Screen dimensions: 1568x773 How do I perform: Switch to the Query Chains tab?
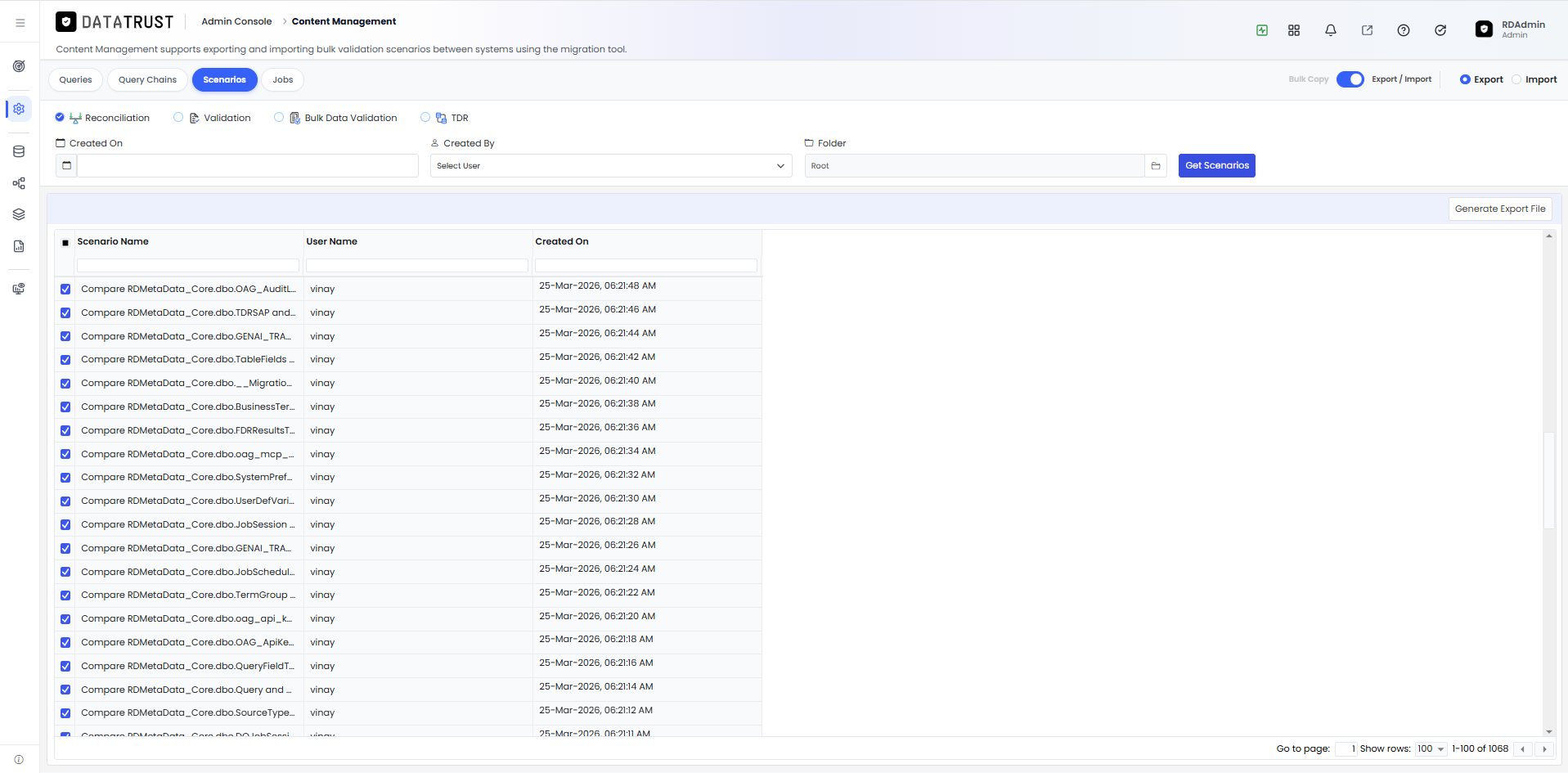(147, 79)
